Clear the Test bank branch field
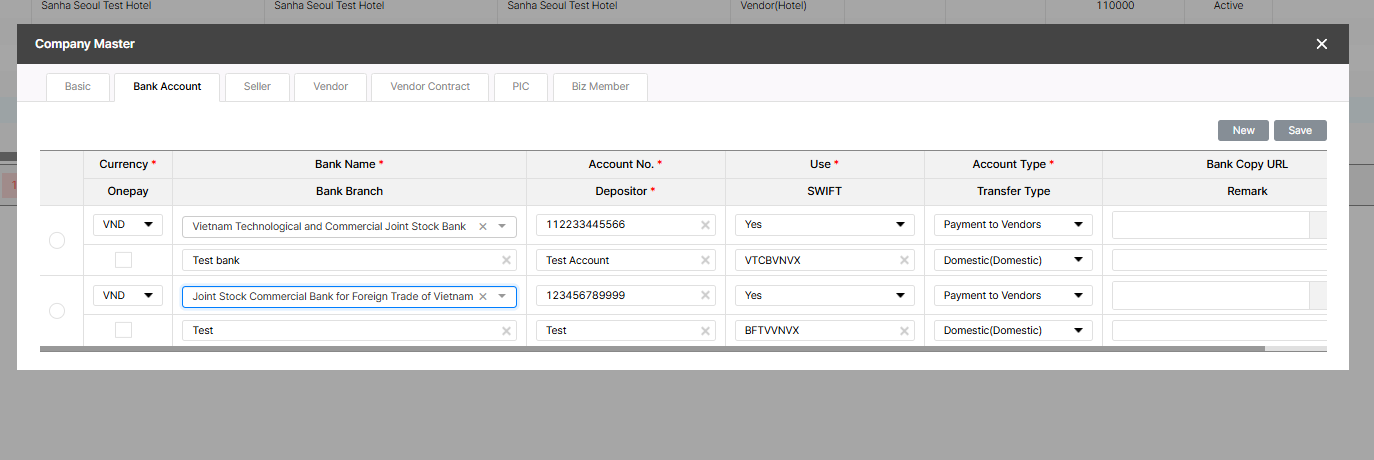1374x460 pixels. (506, 261)
